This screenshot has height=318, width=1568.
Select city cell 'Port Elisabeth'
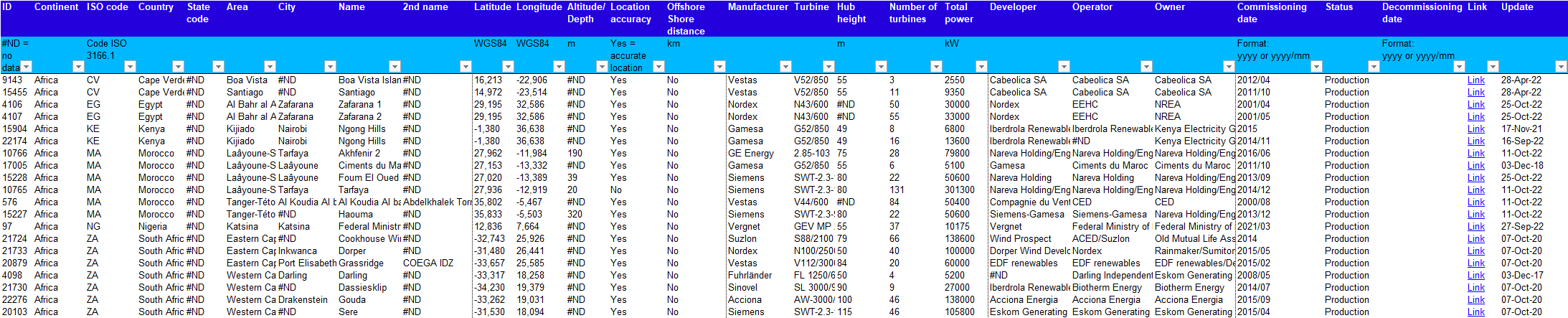[306, 263]
